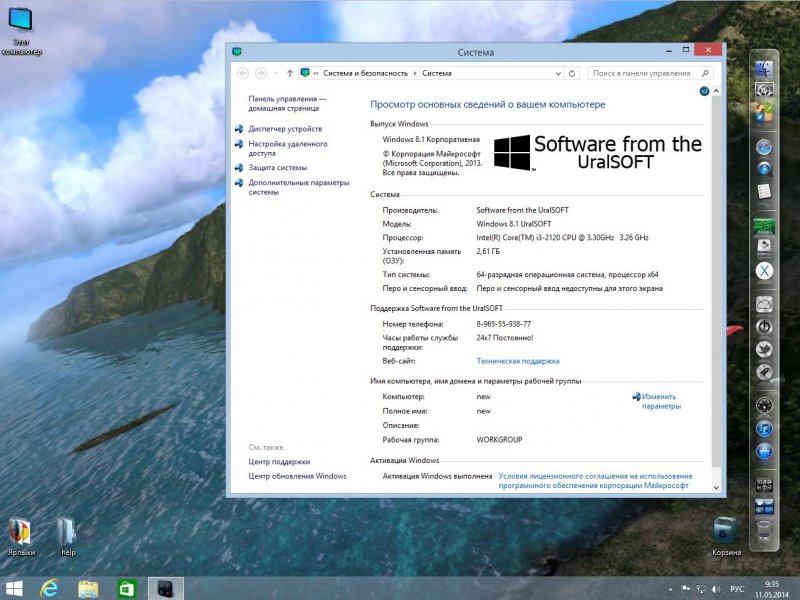Screen dimensions: 800x600
Task: Open Safari compass icon in the dock
Action: 764,147
